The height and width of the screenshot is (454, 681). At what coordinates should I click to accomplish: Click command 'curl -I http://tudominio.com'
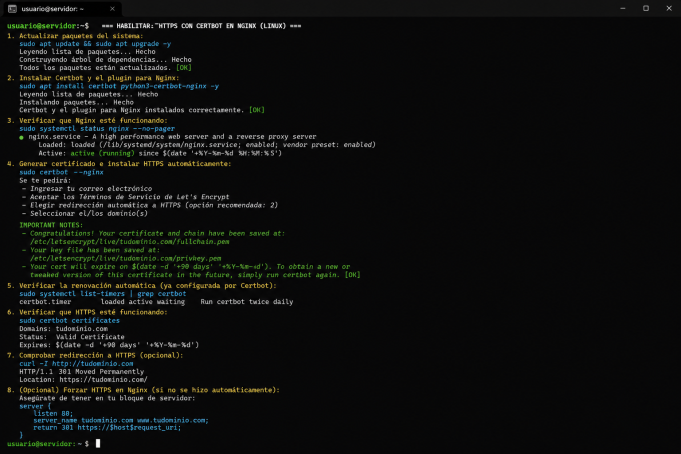[76, 363]
